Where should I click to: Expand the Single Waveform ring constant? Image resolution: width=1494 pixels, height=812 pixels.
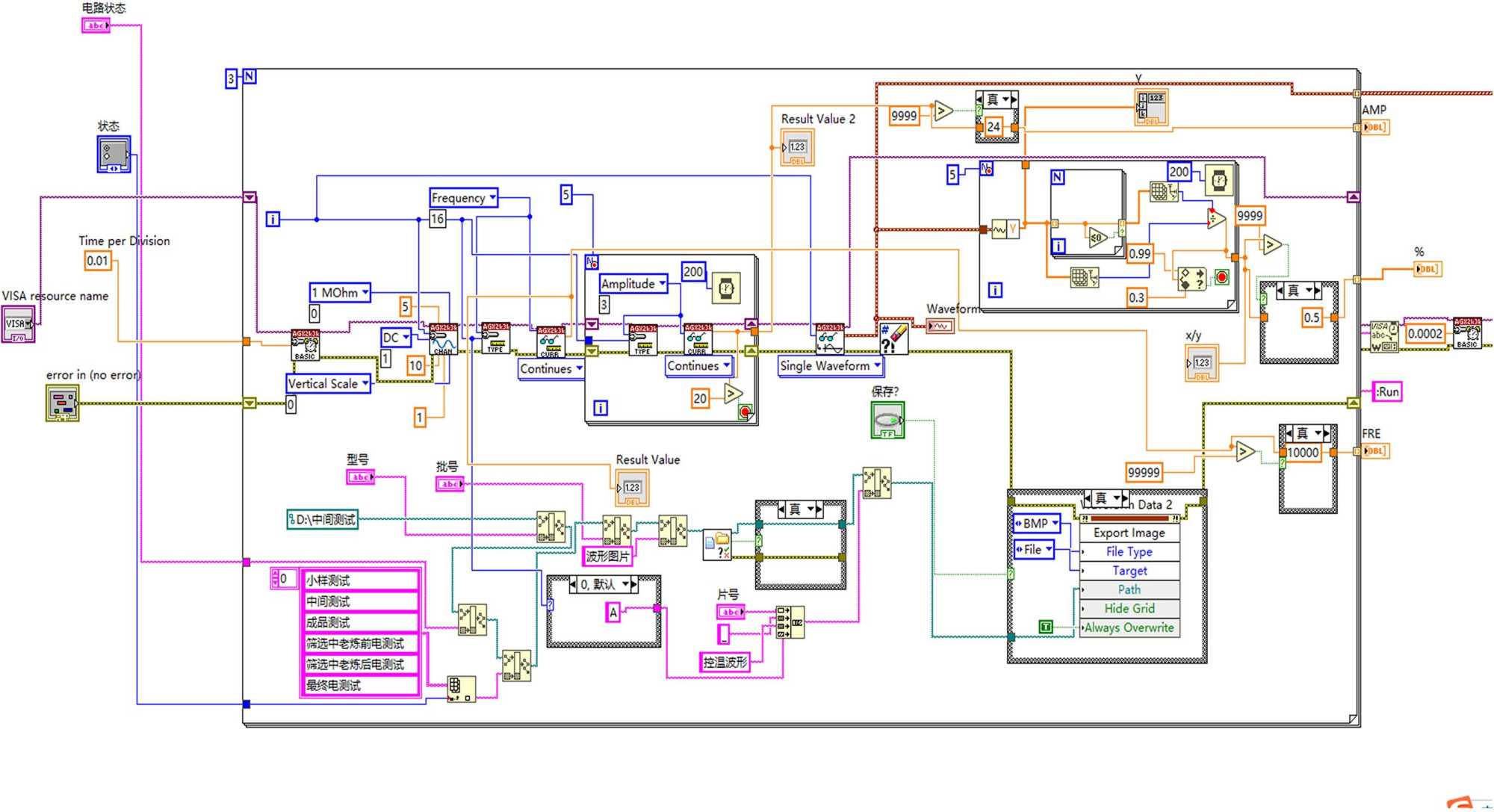[878, 365]
